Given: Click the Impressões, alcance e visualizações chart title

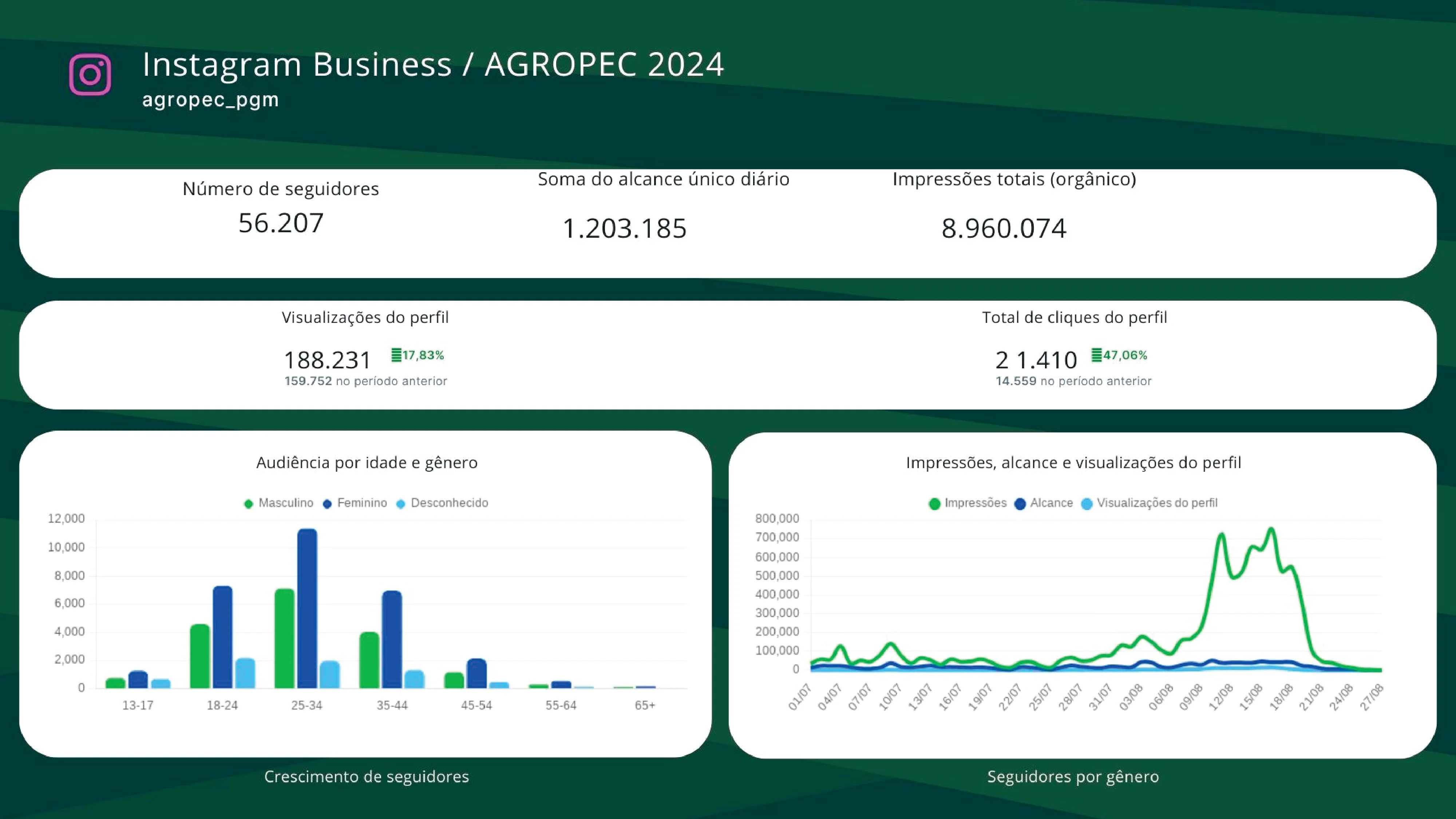Looking at the screenshot, I should [x=1073, y=463].
